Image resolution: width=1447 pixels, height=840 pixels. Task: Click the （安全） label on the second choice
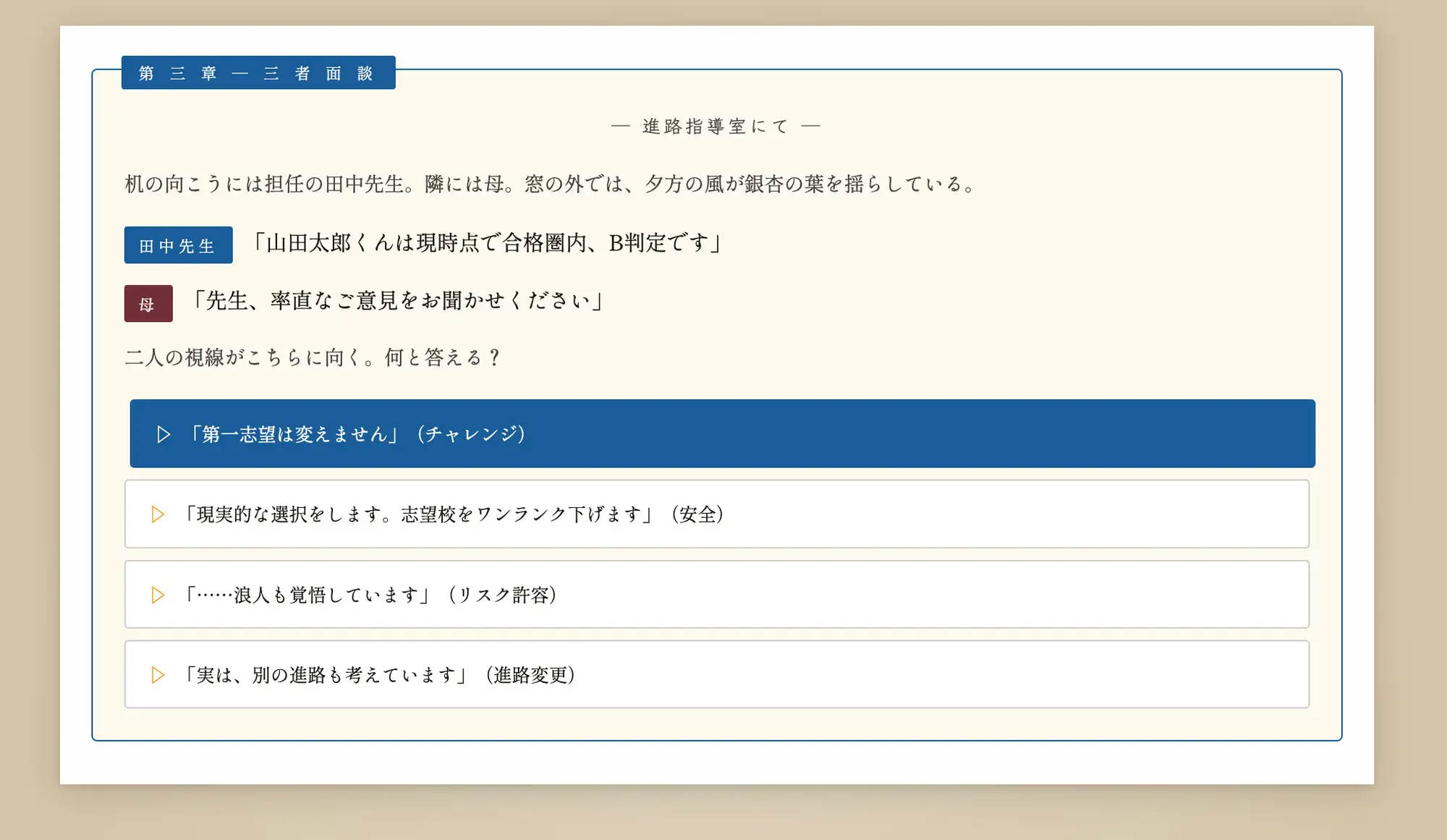click(x=698, y=514)
